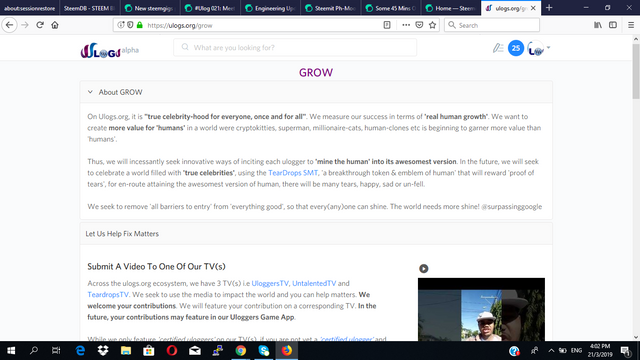Collapse the About GROW section chevron
Viewport: 640px width, 360px height.
[90, 92]
